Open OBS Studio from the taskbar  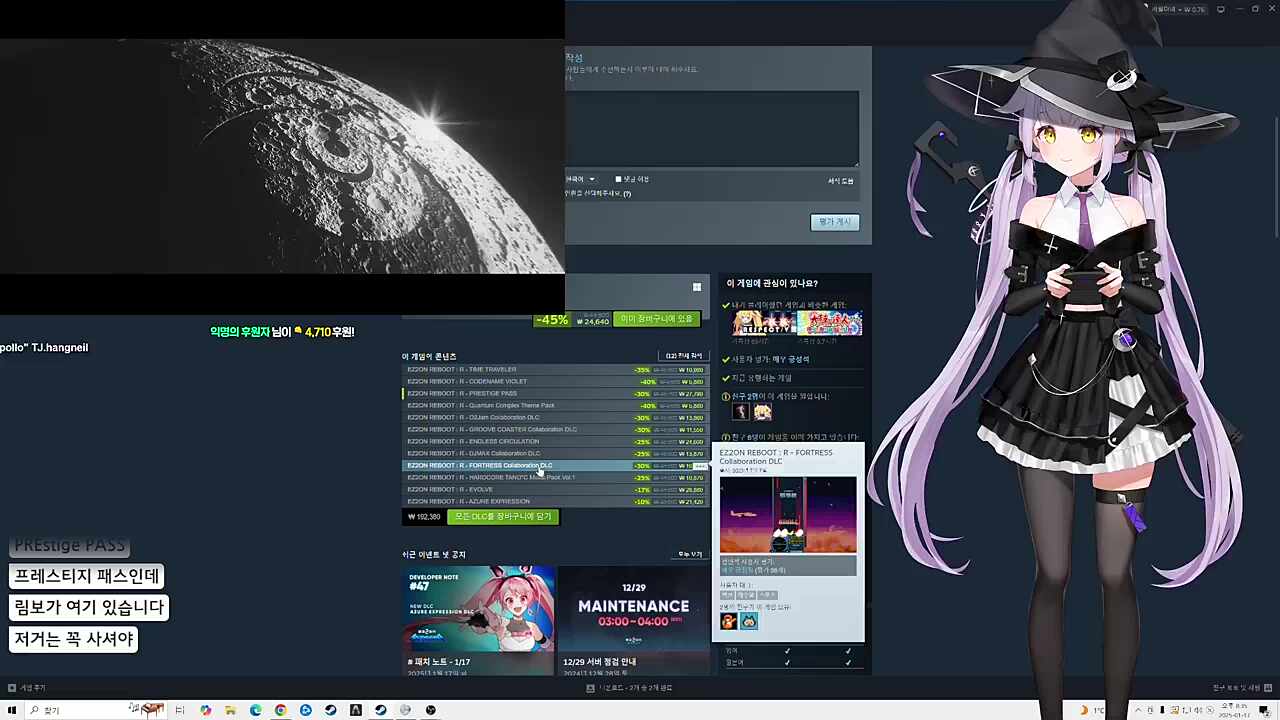[430, 710]
